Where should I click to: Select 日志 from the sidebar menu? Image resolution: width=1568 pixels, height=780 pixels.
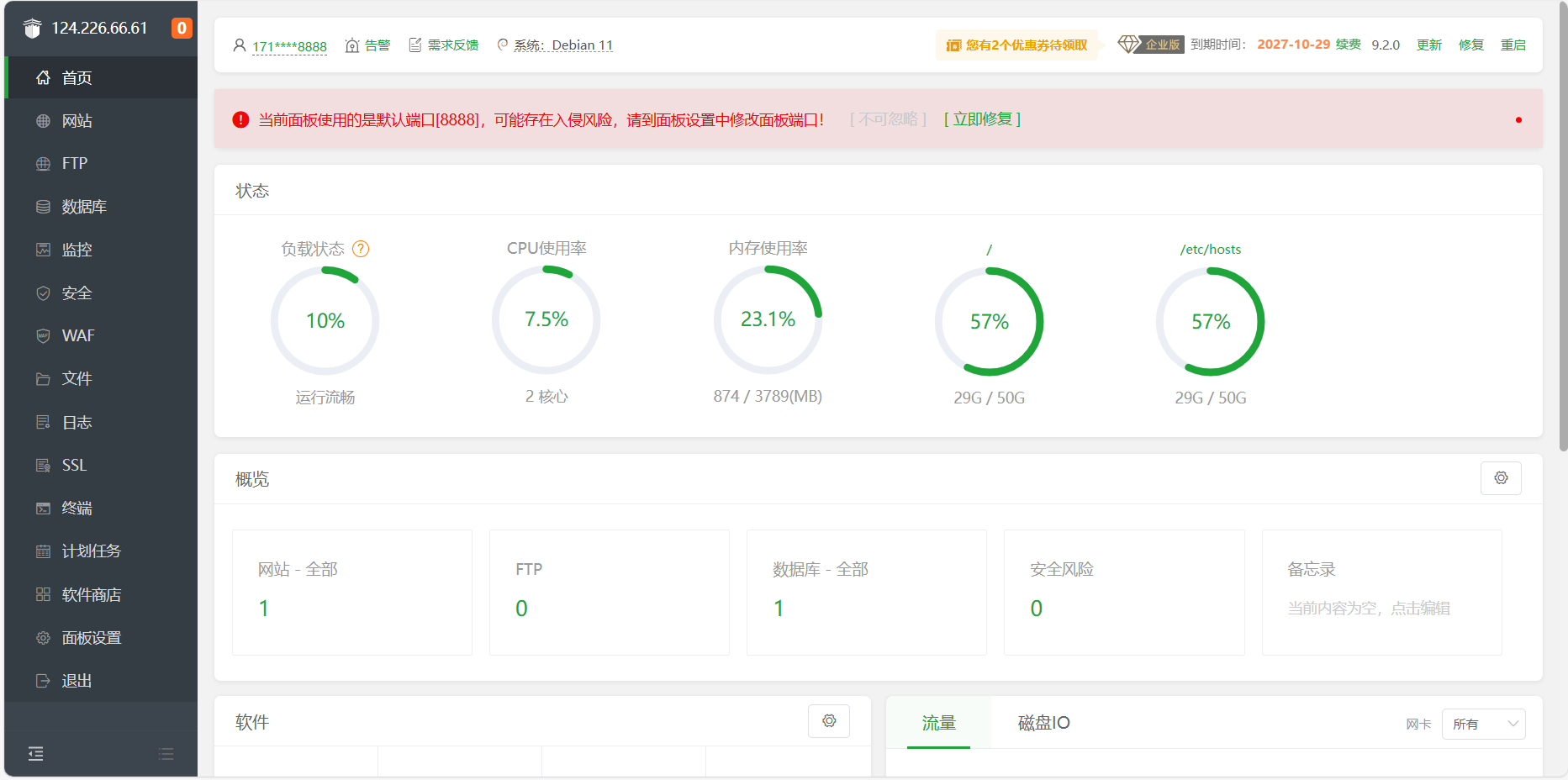click(76, 422)
